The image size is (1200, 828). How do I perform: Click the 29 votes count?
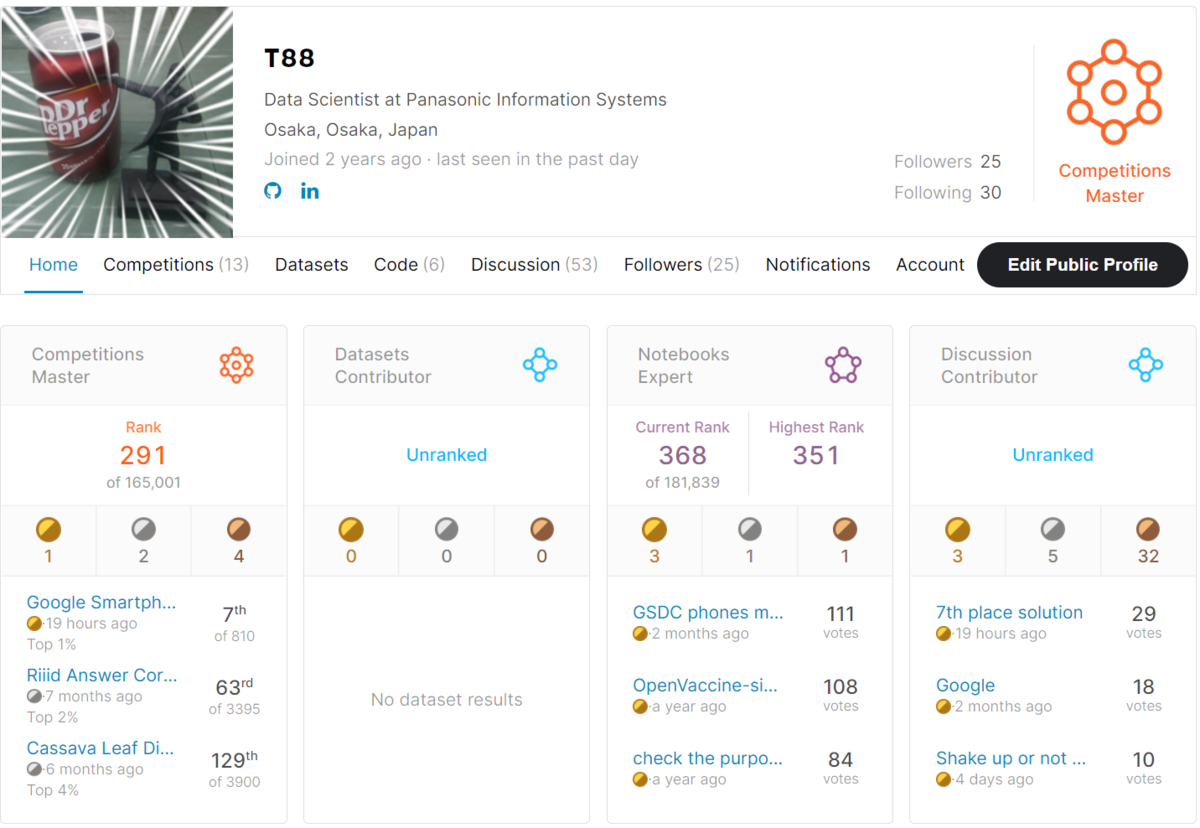pyautogui.click(x=1144, y=621)
